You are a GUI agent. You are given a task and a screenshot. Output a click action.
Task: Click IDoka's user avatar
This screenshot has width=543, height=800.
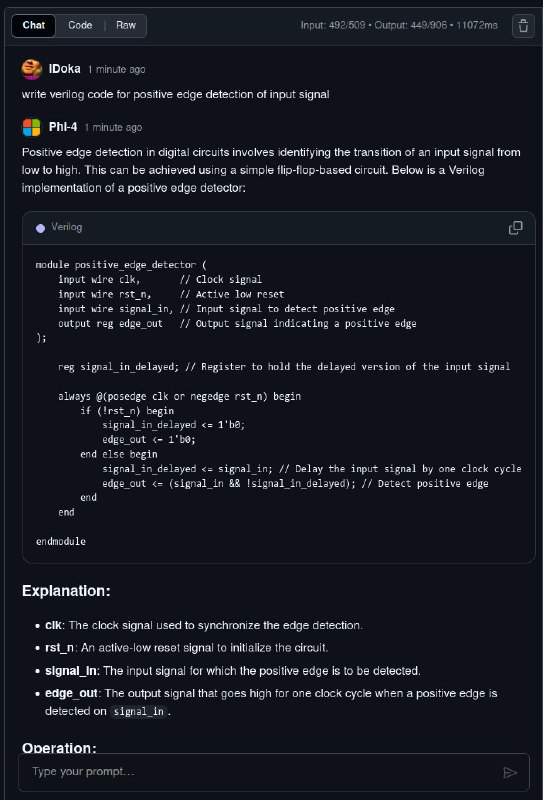coord(32,69)
